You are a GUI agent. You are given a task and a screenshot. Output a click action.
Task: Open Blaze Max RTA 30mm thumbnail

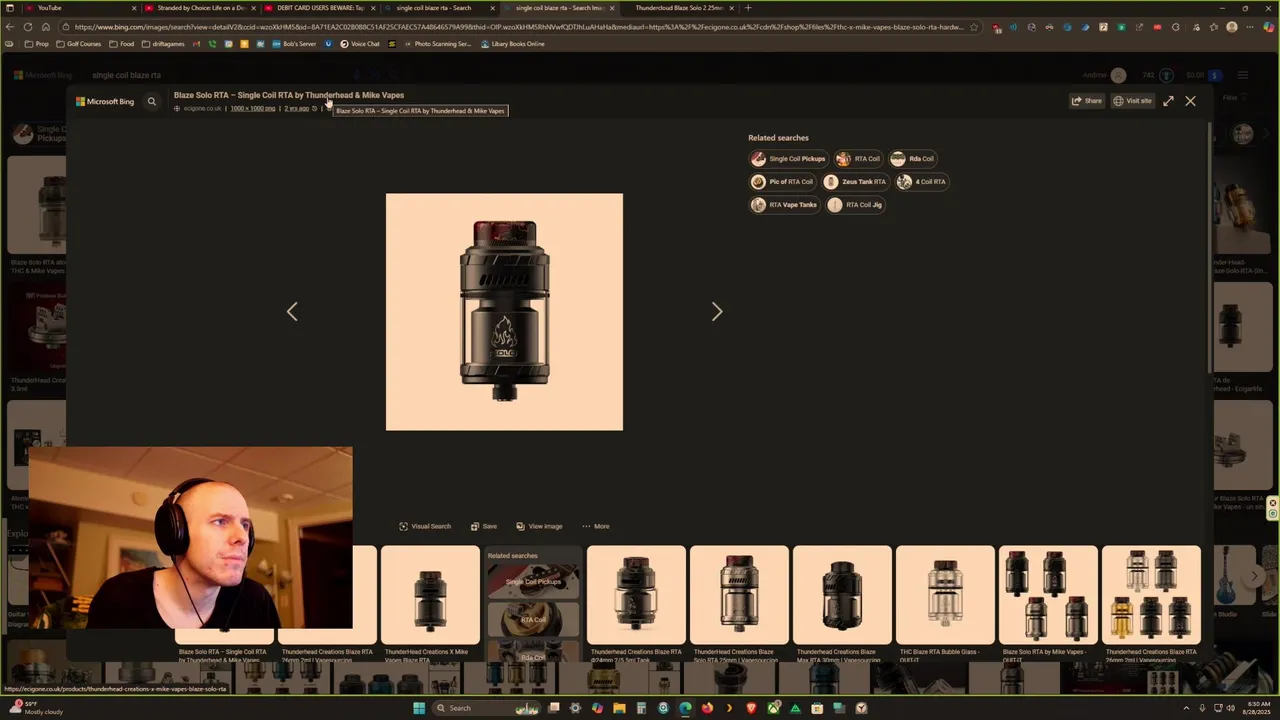[842, 595]
